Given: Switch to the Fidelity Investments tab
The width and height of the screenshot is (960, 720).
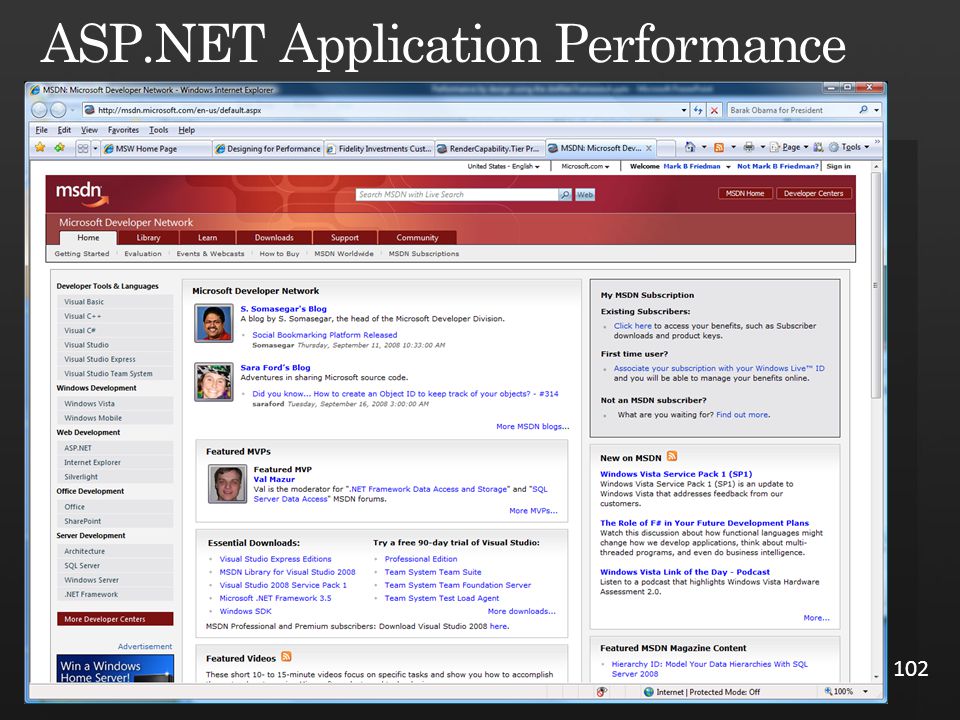Looking at the screenshot, I should [x=379, y=148].
